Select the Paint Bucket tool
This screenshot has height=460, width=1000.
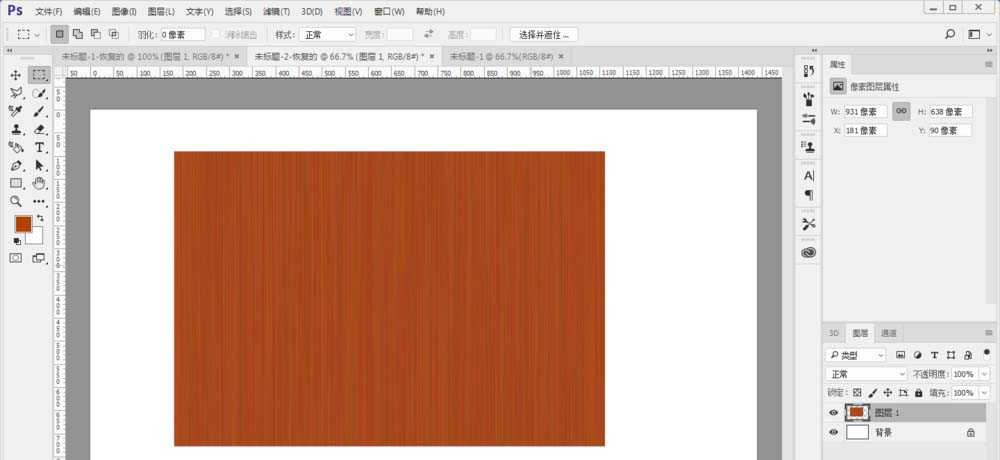point(16,147)
